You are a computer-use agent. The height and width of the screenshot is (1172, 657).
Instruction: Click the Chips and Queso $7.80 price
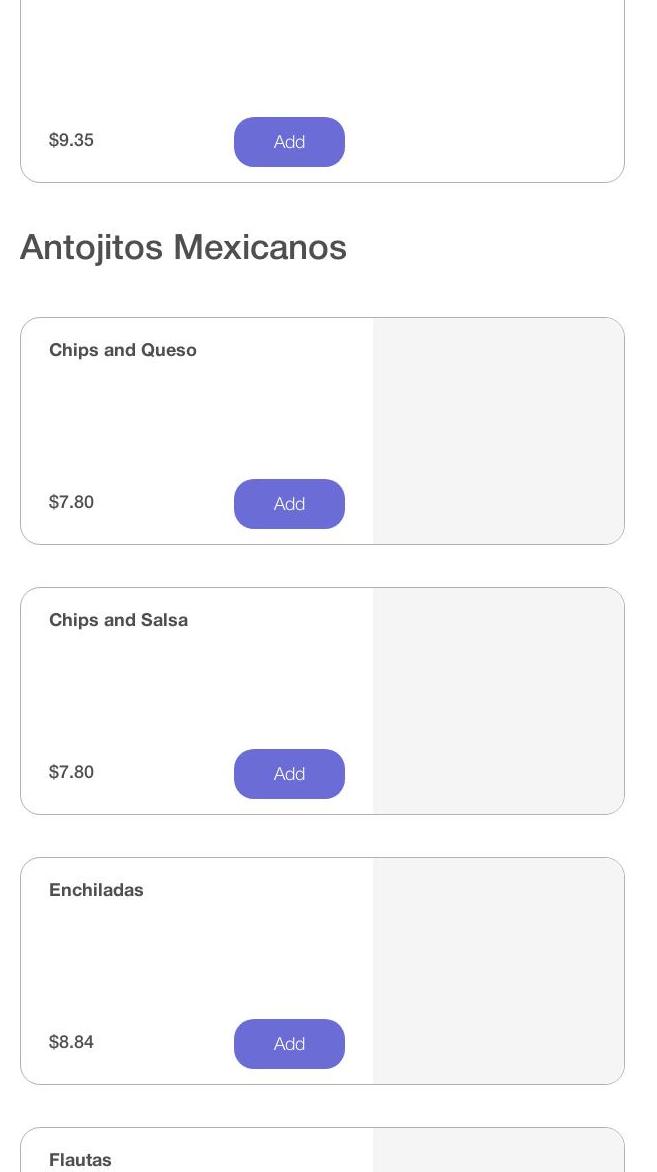click(x=71, y=502)
